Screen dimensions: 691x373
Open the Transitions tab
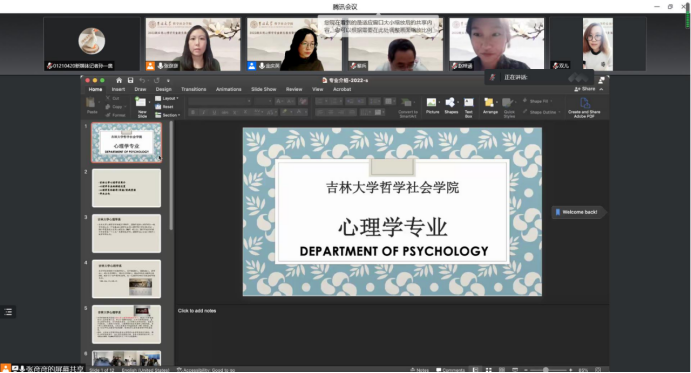(x=193, y=89)
